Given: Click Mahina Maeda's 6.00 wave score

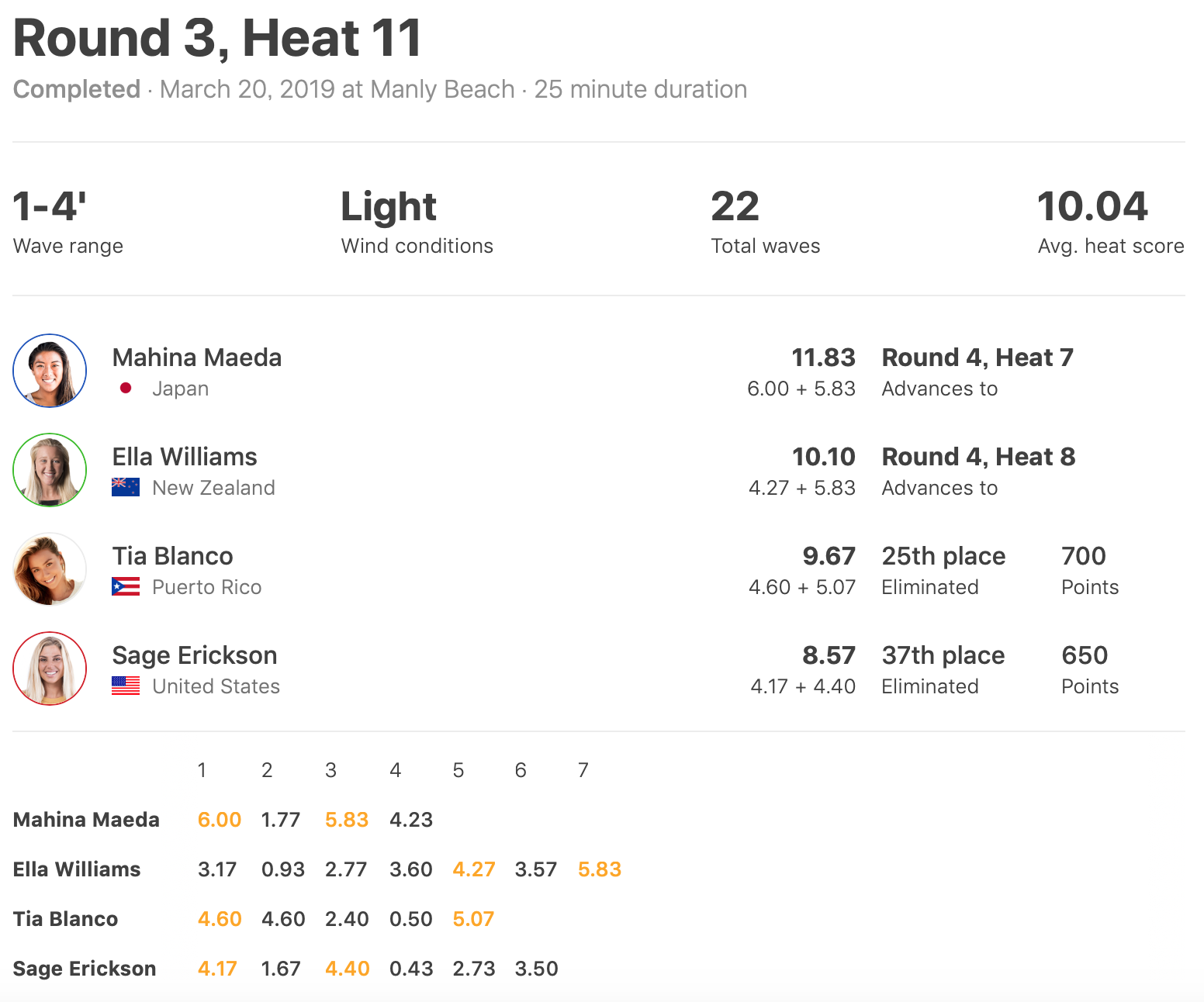Looking at the screenshot, I should pos(220,820).
